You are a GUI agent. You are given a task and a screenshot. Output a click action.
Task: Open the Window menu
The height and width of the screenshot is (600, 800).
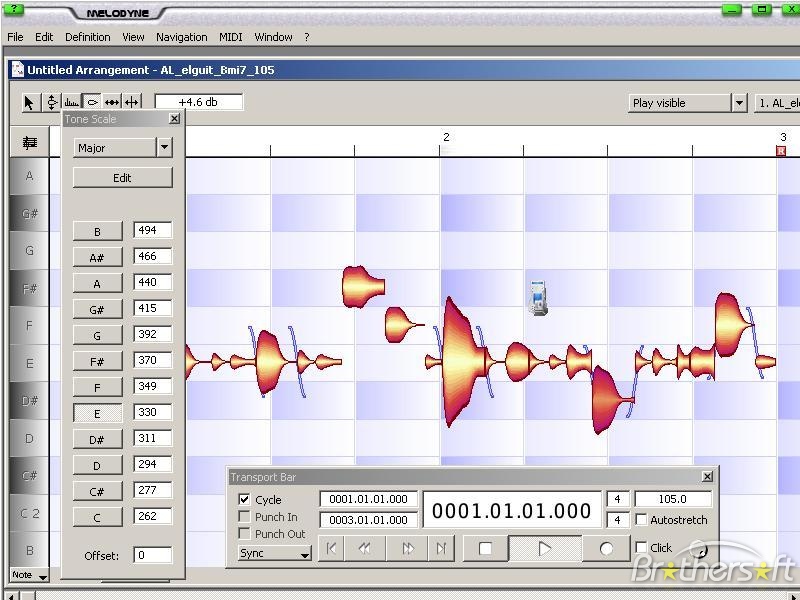pos(273,37)
